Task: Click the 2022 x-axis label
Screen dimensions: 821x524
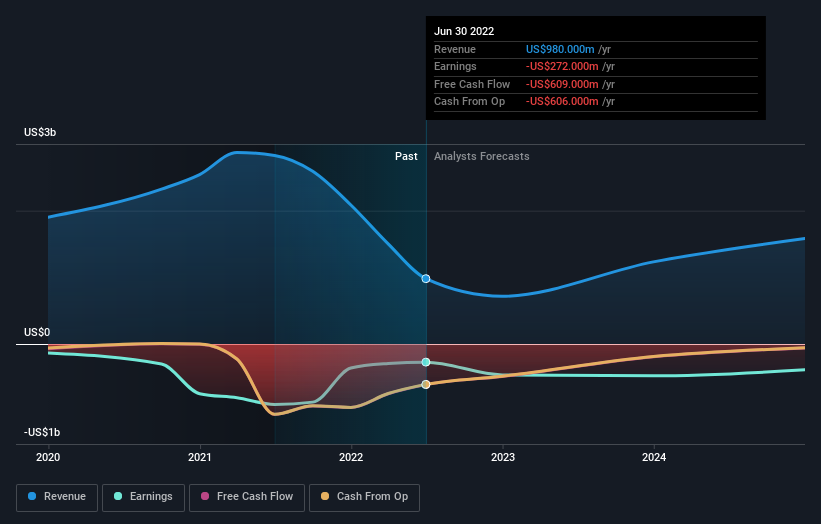Action: pos(351,457)
